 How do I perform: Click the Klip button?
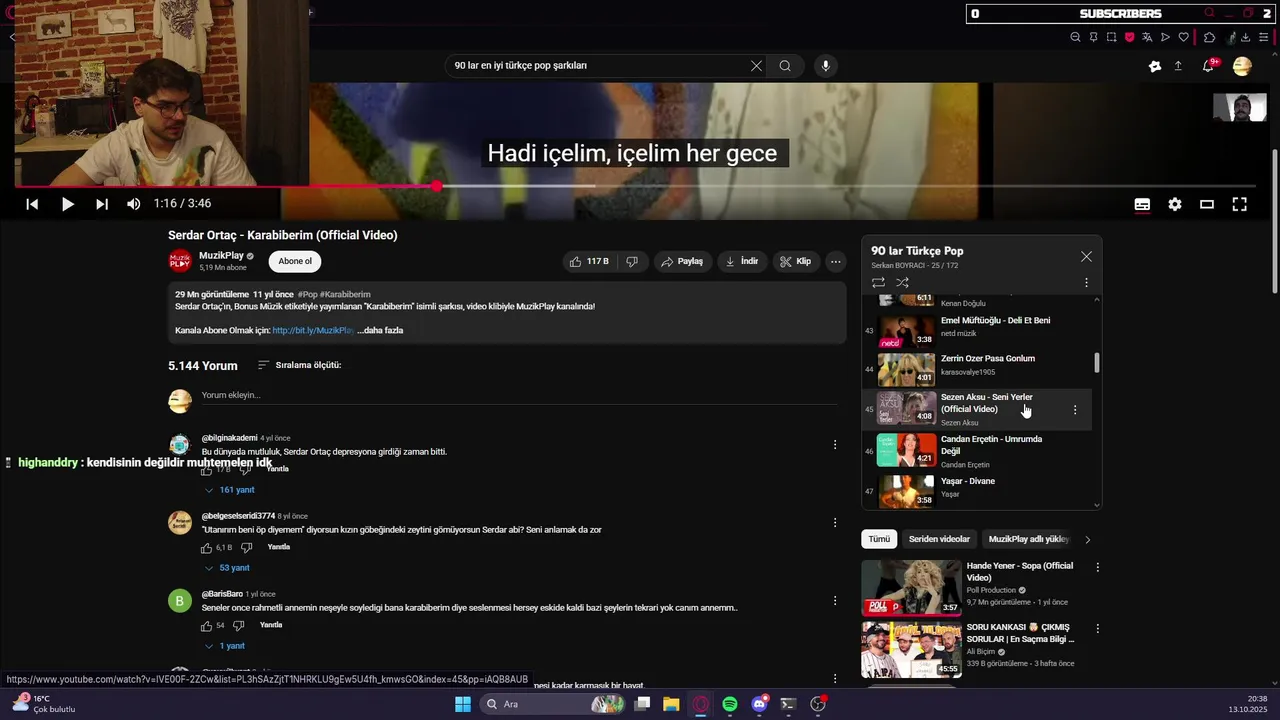point(796,261)
